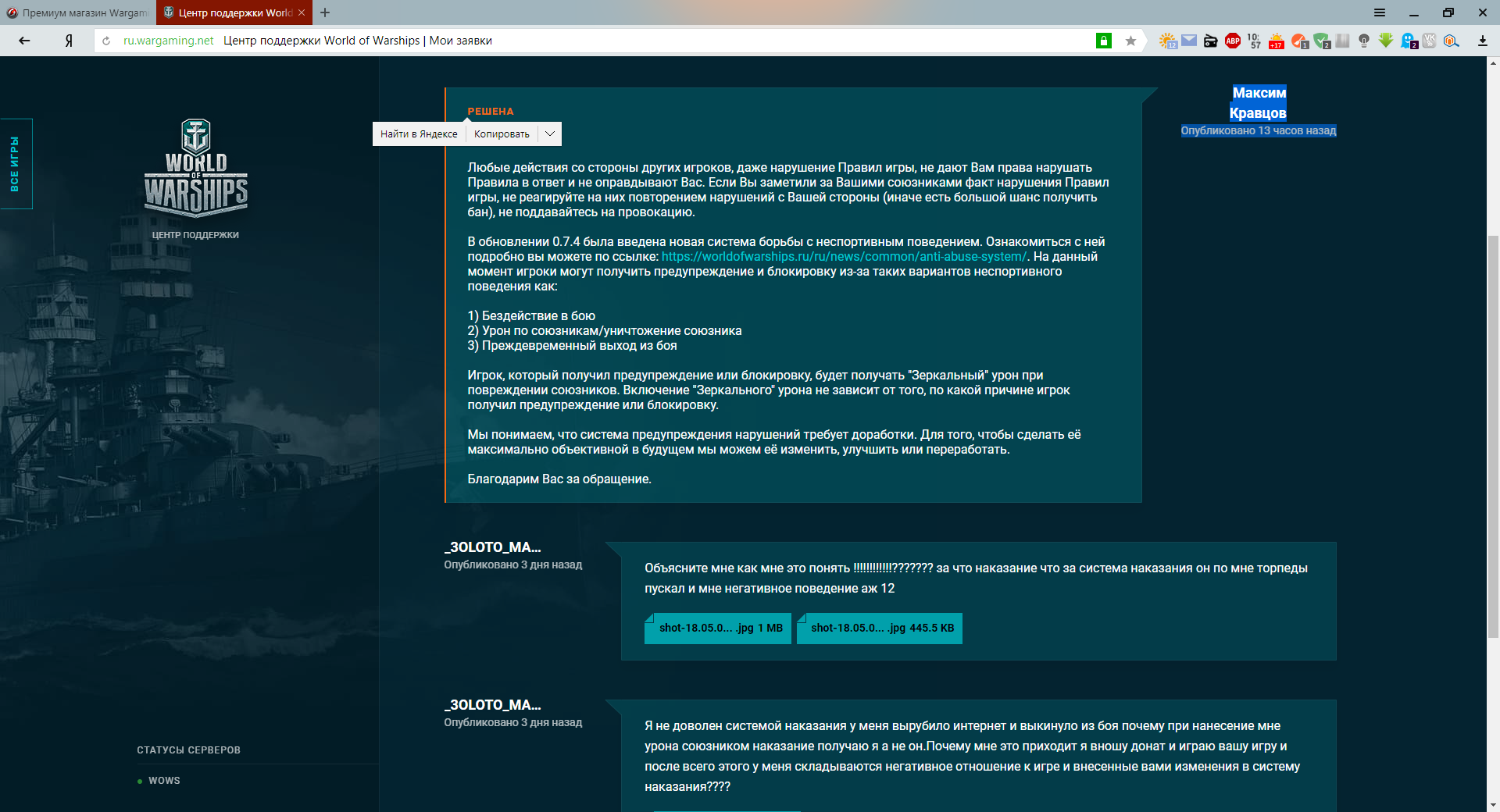The image size is (1500, 812).
Task: Click the light bulb extension icon
Action: pyautogui.click(x=1364, y=41)
